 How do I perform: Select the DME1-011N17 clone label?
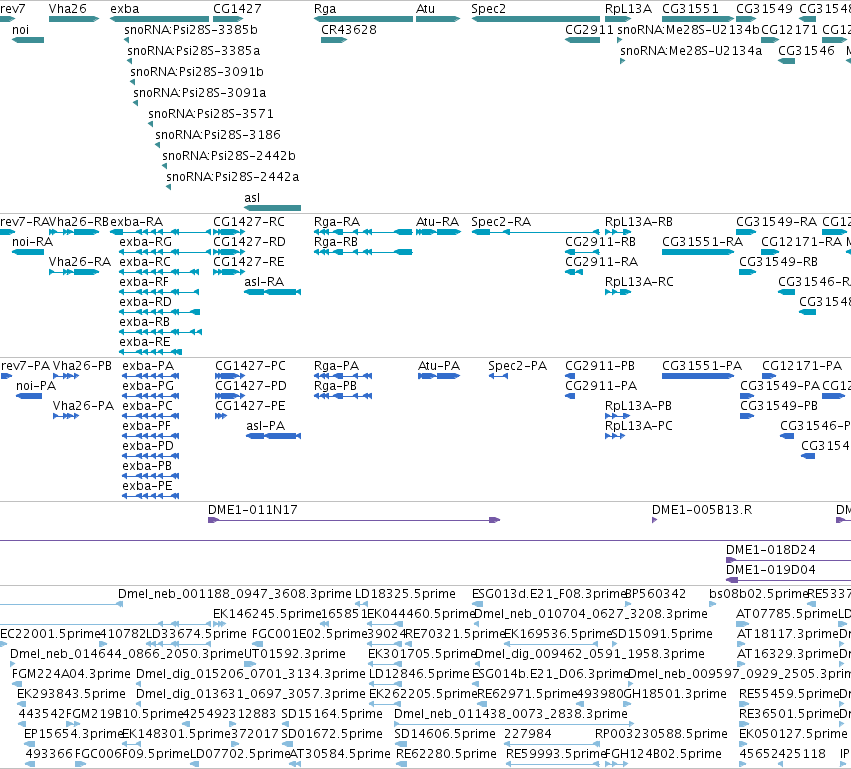253,510
